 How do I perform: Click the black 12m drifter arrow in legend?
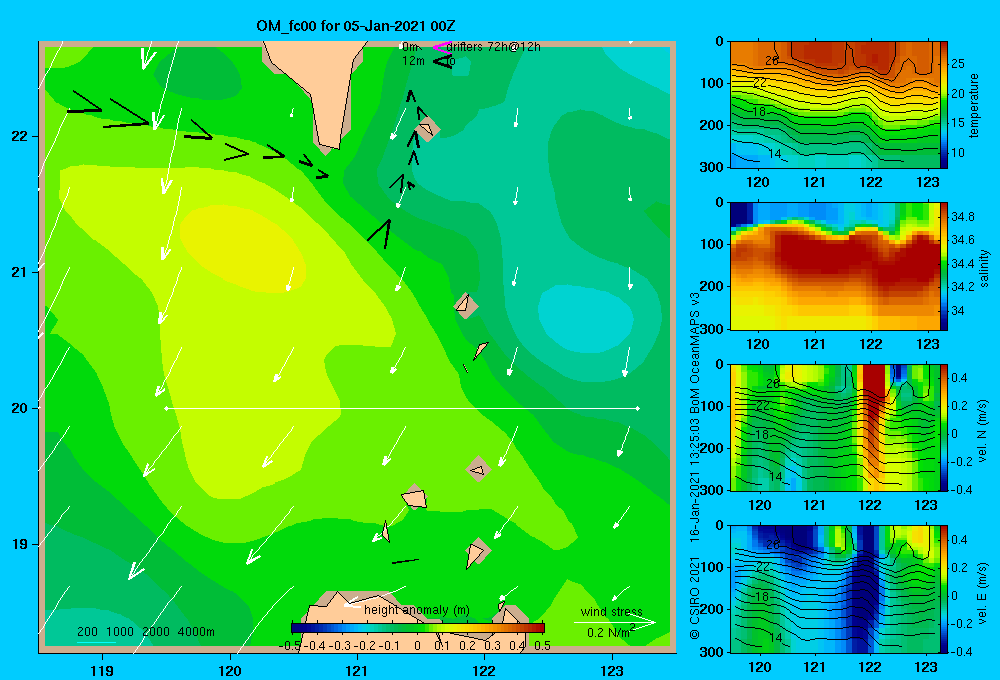pyautogui.click(x=443, y=61)
